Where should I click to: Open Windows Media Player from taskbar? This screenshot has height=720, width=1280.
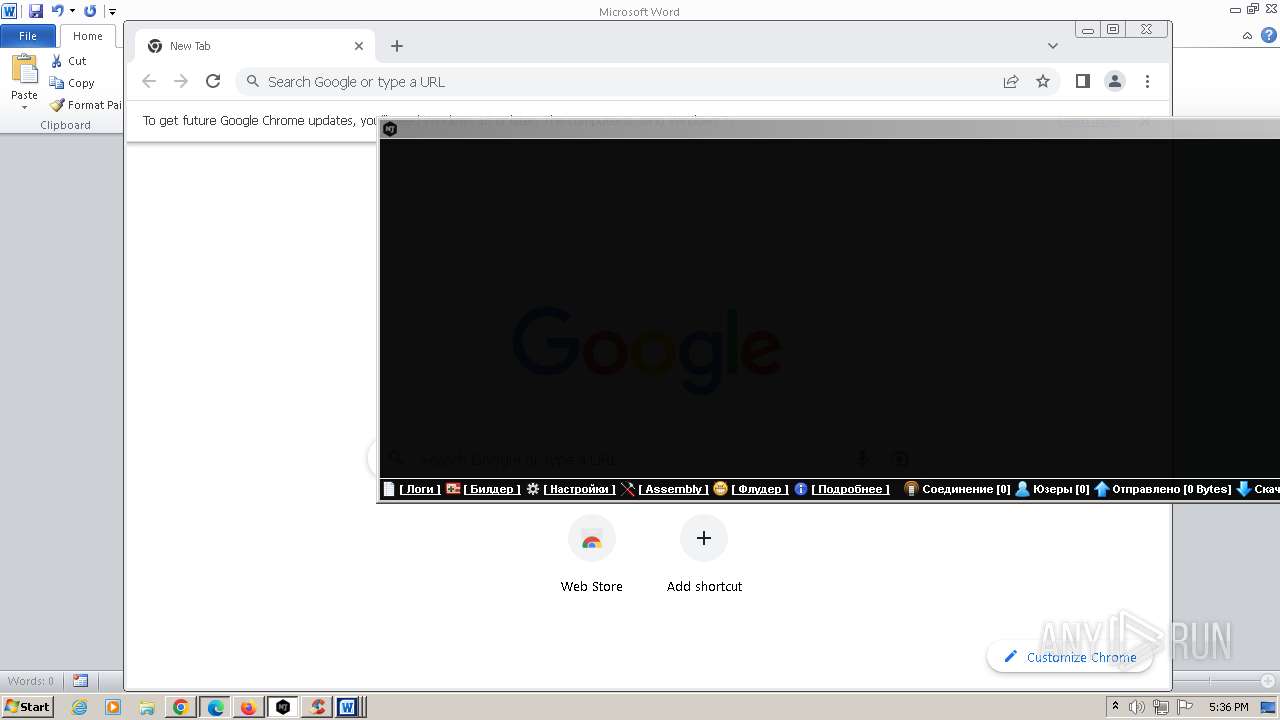pos(113,707)
